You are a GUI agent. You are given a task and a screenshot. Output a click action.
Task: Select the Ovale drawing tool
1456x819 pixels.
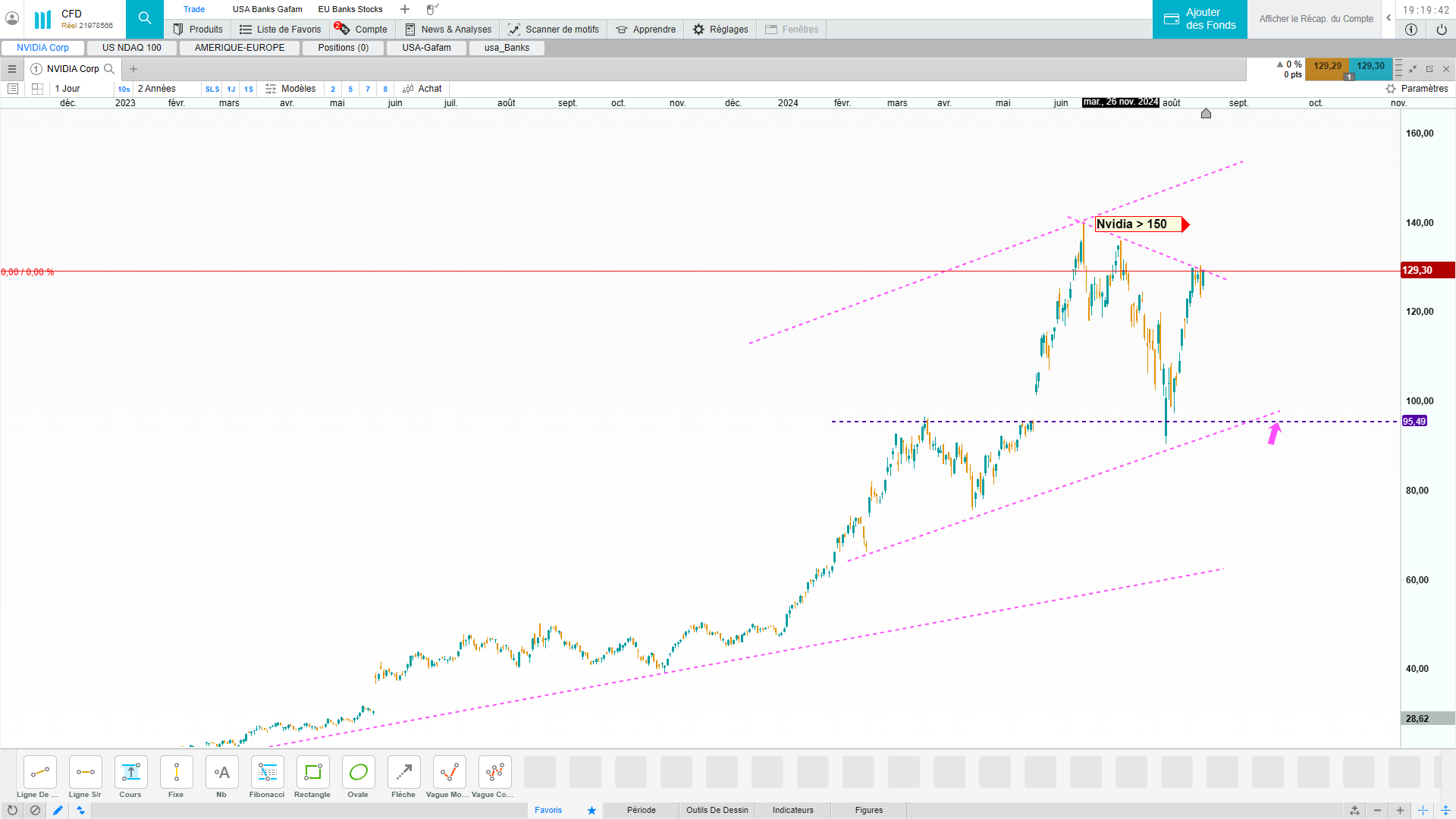click(x=358, y=772)
